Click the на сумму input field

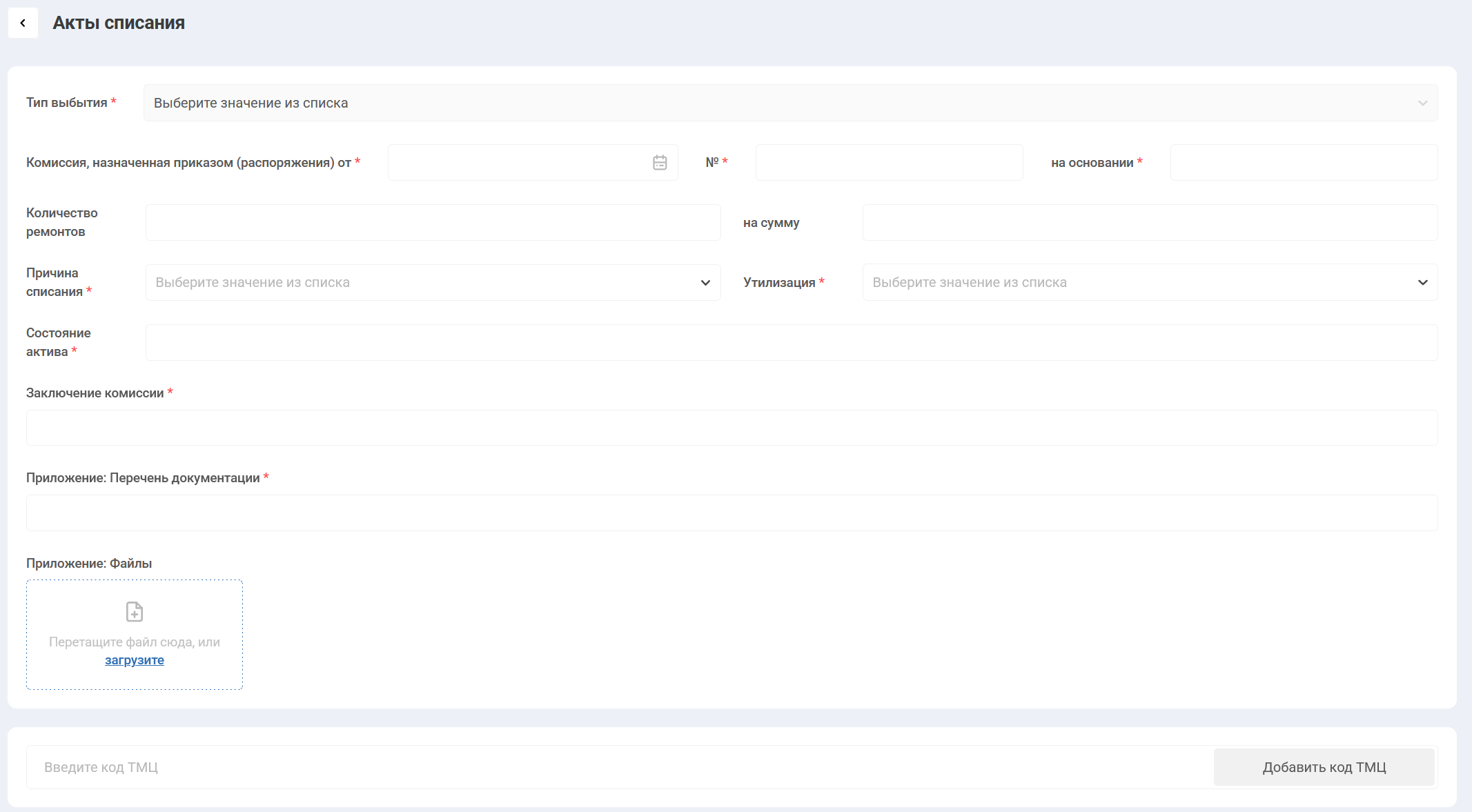[x=1150, y=223]
